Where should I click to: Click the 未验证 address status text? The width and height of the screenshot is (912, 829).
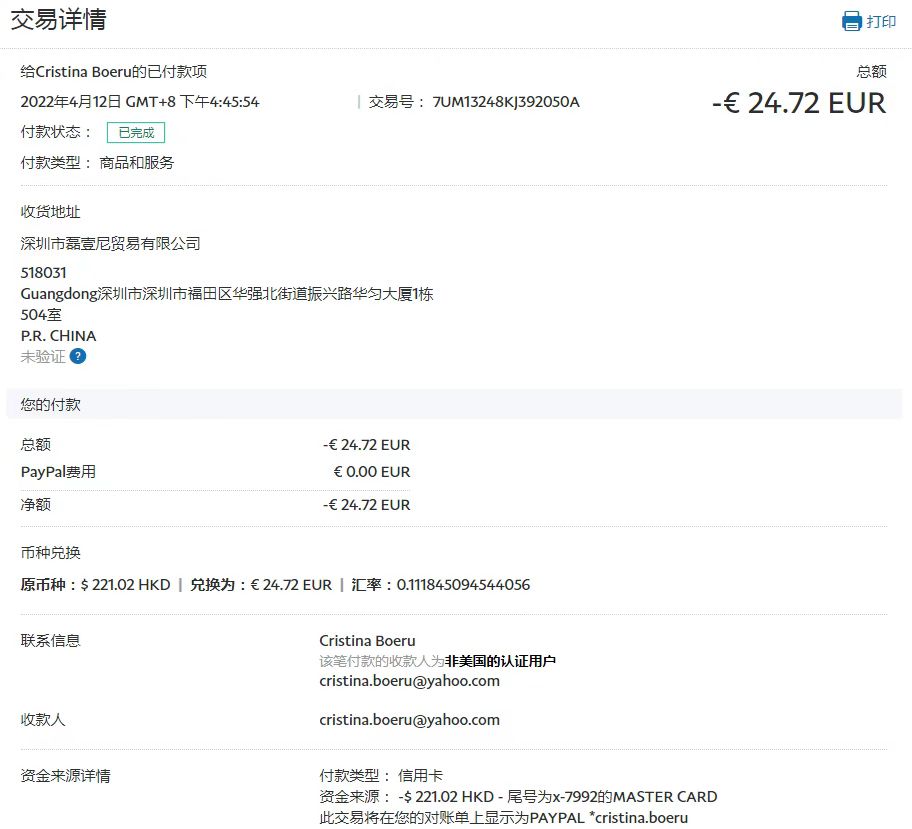[x=43, y=356]
